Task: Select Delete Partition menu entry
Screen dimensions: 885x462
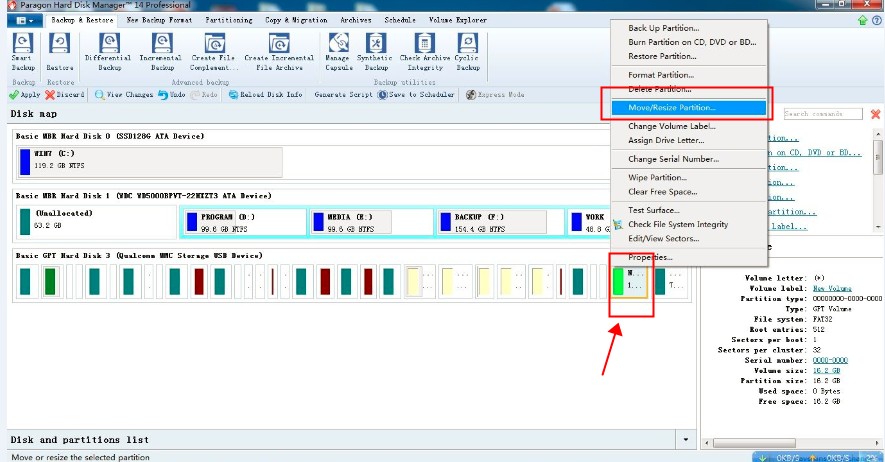Action: 689,89
